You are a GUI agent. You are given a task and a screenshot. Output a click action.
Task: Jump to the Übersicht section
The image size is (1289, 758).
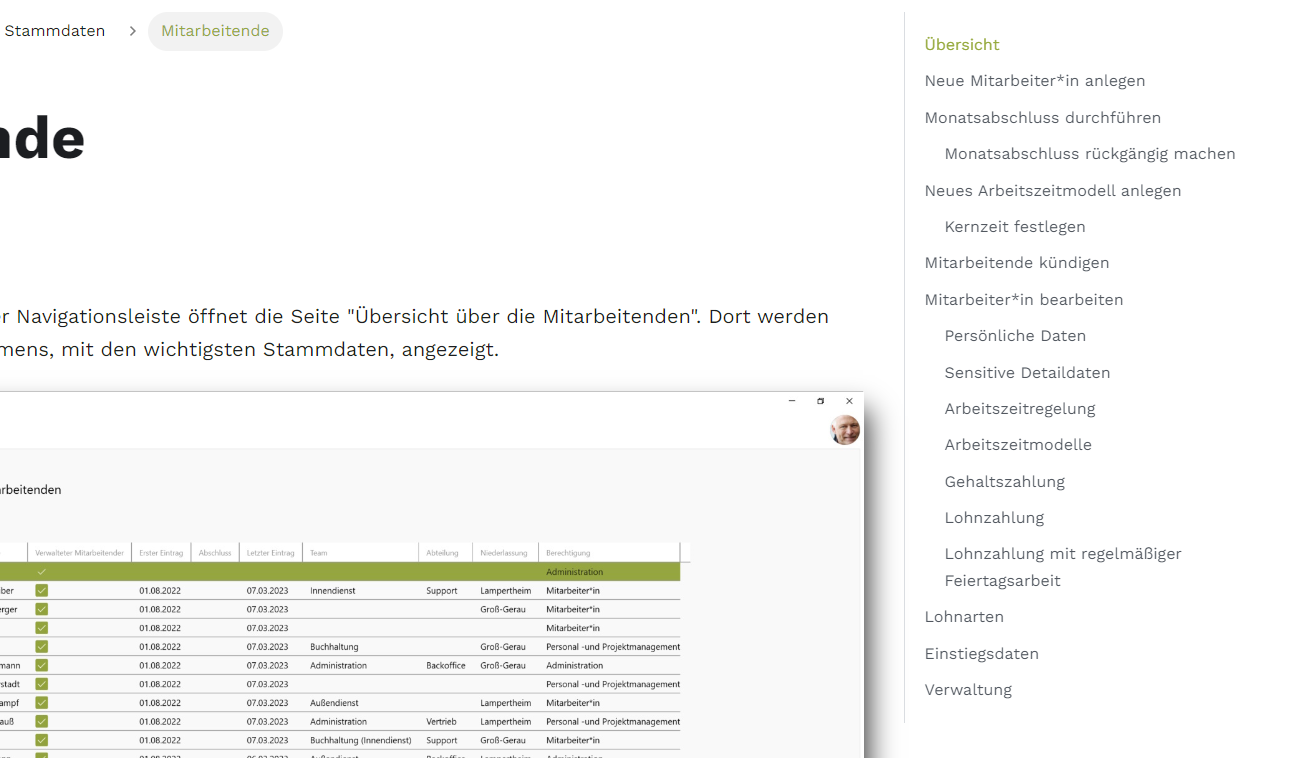point(962,45)
